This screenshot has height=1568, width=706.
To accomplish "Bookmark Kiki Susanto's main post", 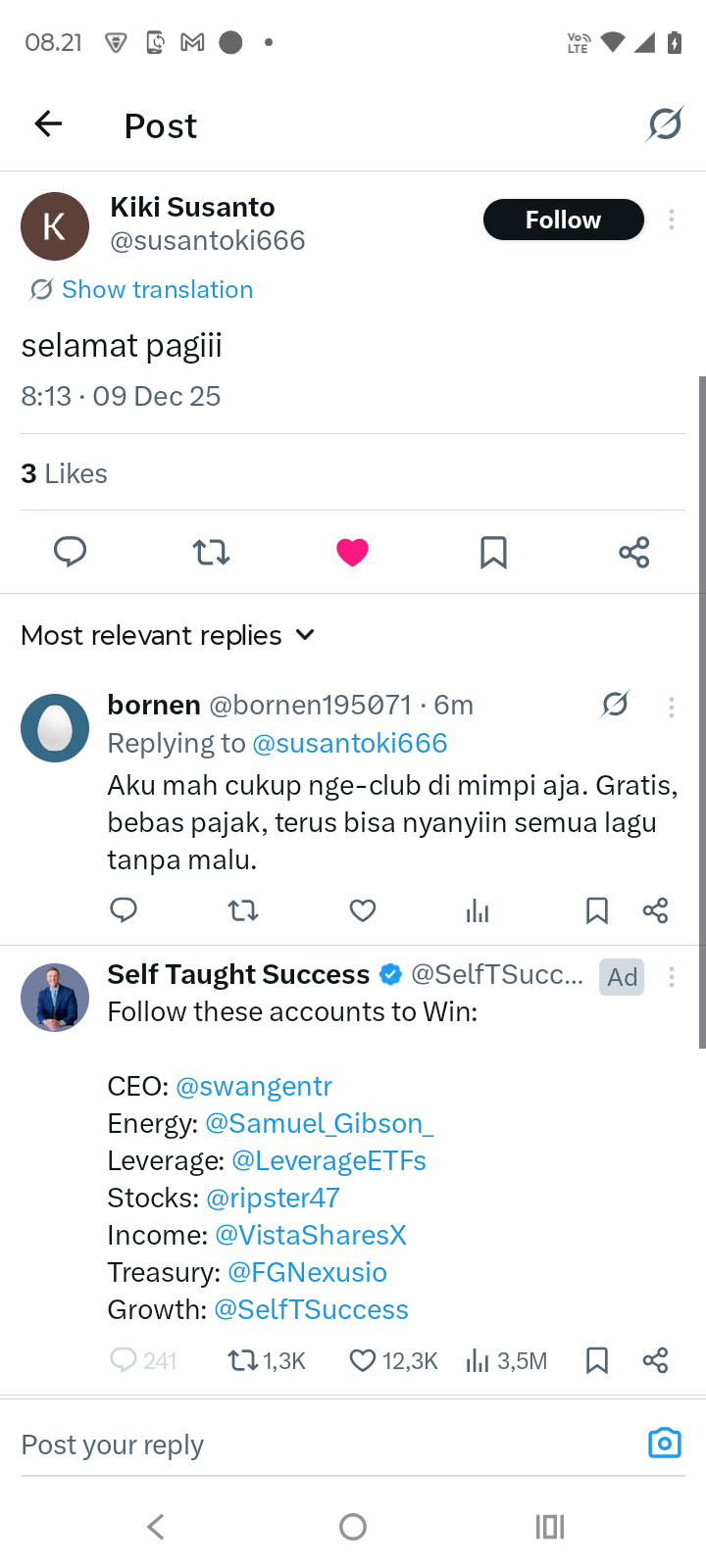I will [x=493, y=552].
